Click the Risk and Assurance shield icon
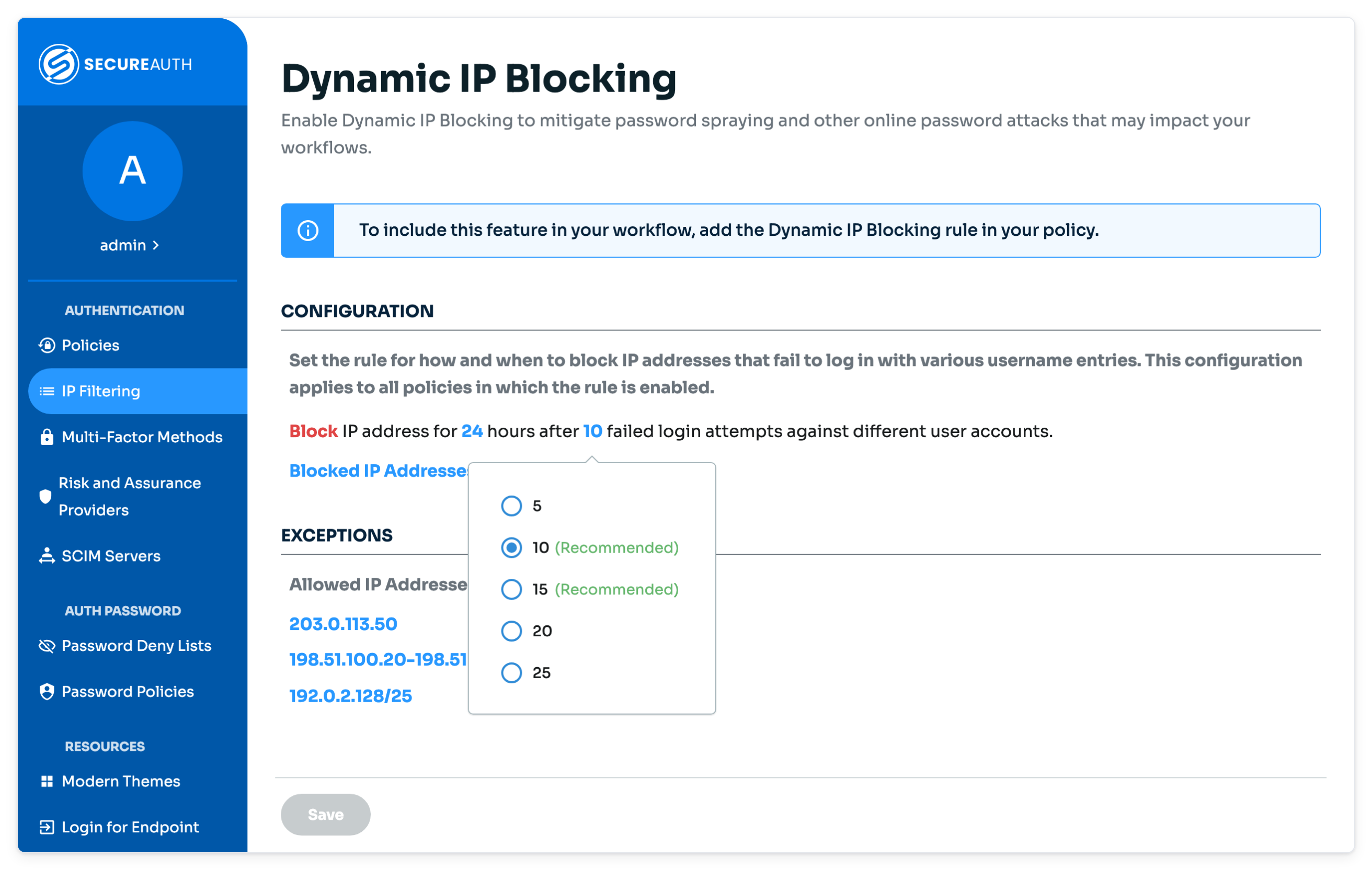Image resolution: width=1372 pixels, height=870 pixels. pos(45,496)
